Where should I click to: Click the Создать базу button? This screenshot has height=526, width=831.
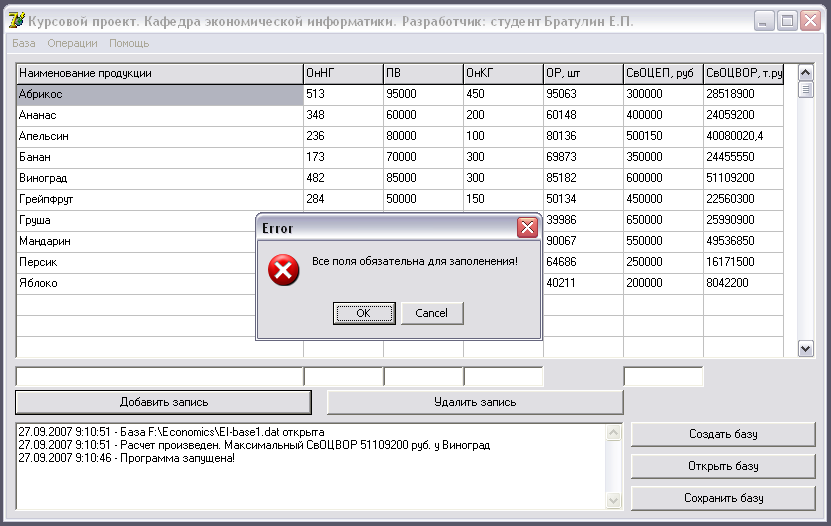click(723, 434)
